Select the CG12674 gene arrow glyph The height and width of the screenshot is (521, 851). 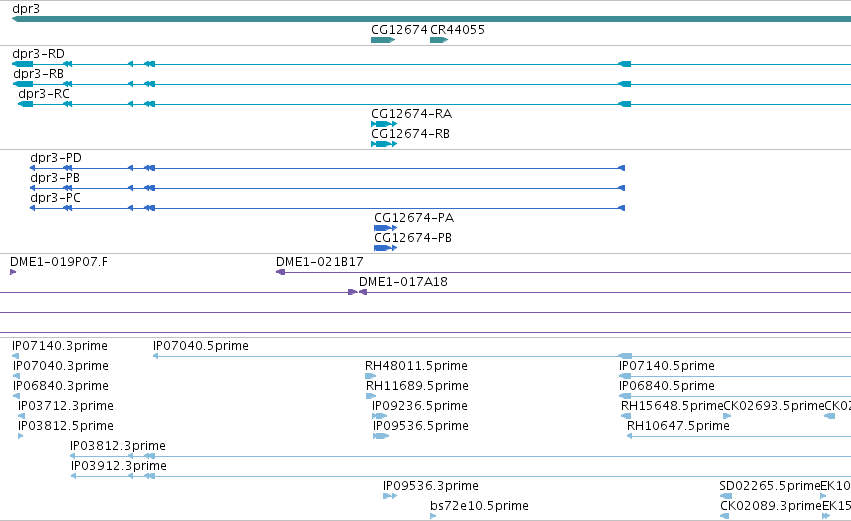pyautogui.click(x=383, y=40)
